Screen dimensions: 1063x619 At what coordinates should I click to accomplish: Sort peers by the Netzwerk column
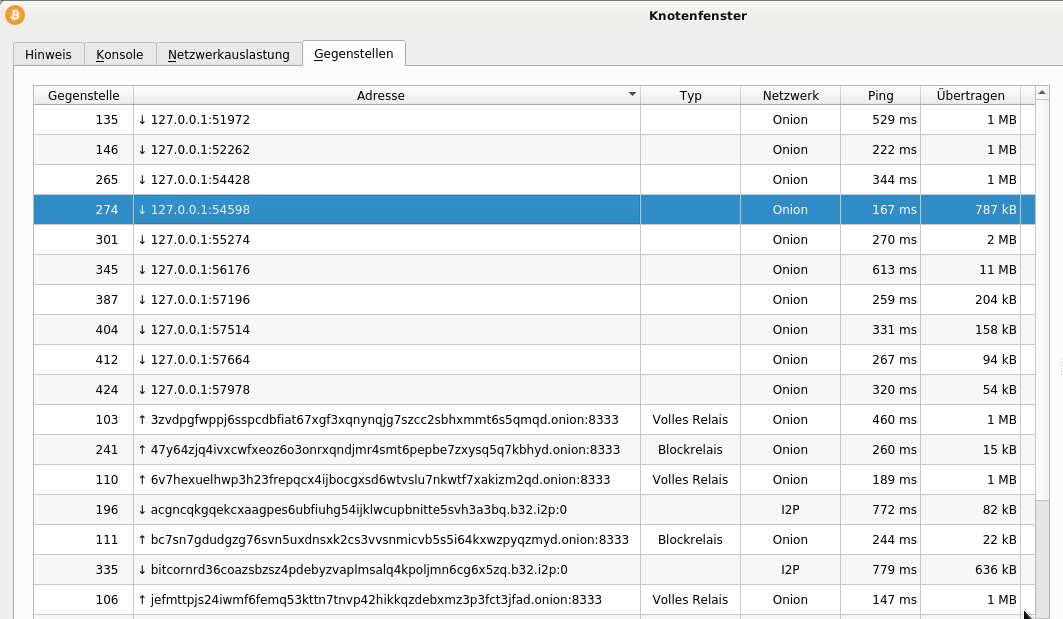tap(790, 94)
